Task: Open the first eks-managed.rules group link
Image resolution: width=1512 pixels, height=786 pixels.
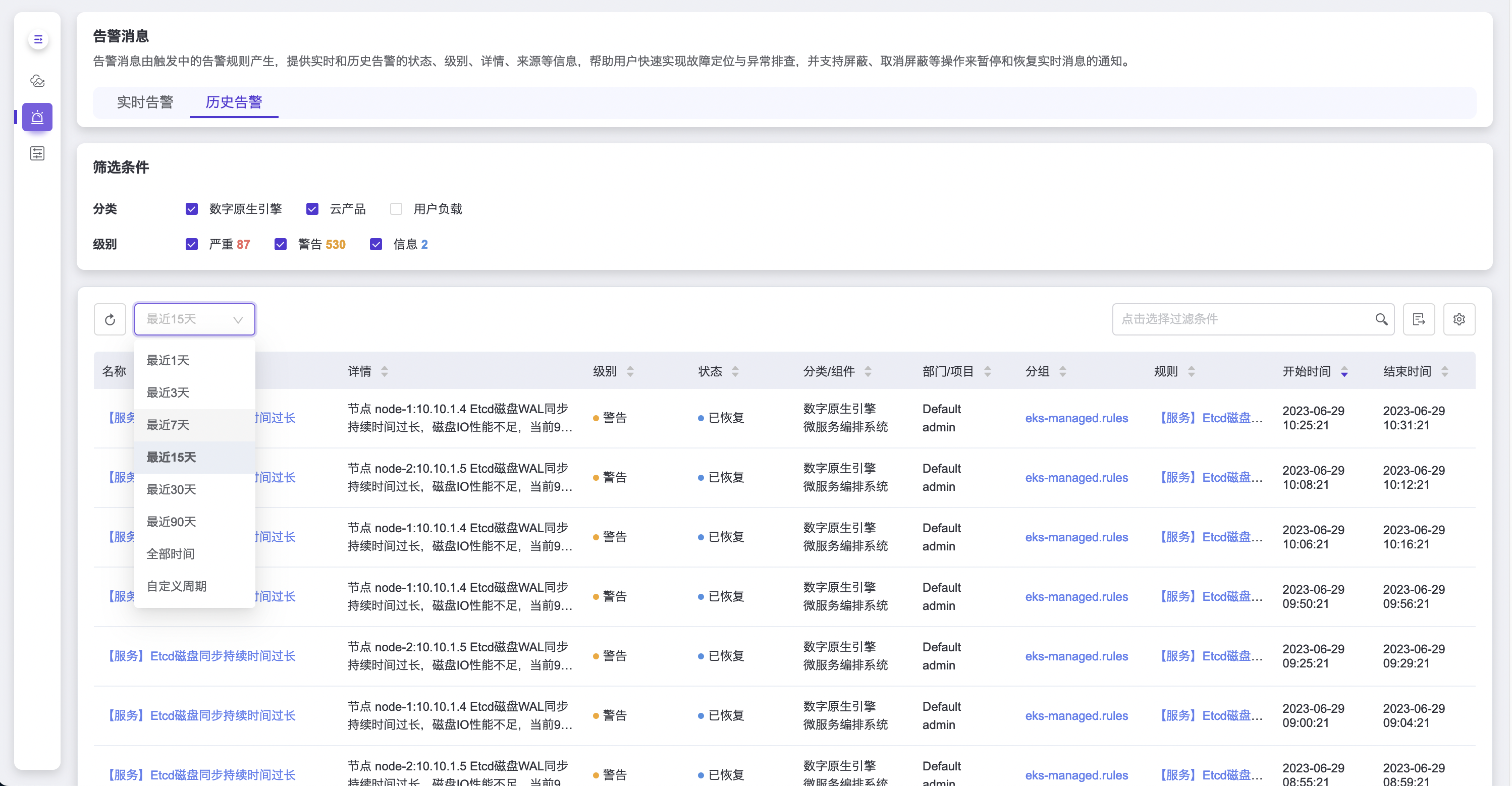Action: click(x=1076, y=418)
